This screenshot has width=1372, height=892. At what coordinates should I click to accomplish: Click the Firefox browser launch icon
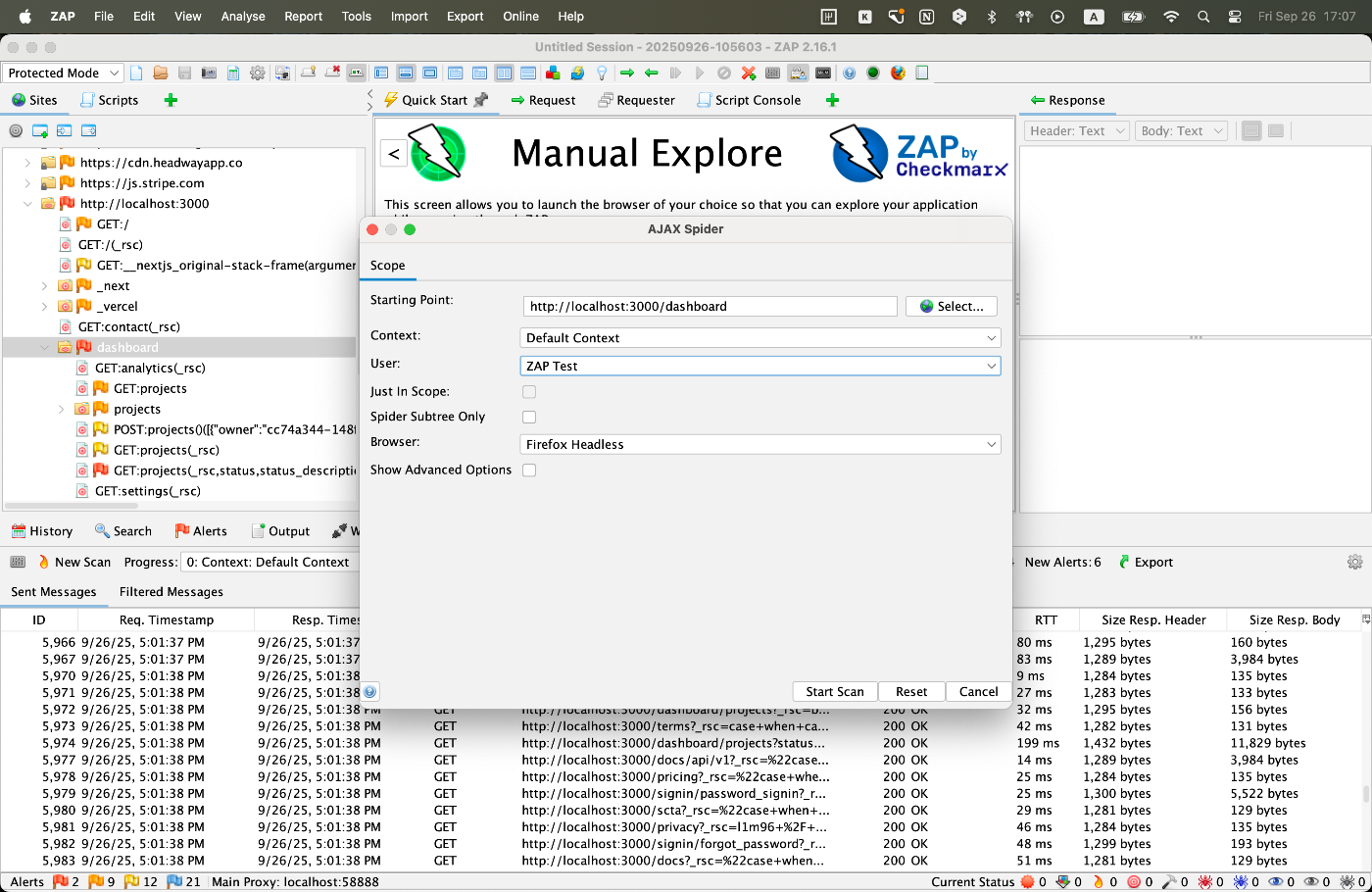click(898, 73)
